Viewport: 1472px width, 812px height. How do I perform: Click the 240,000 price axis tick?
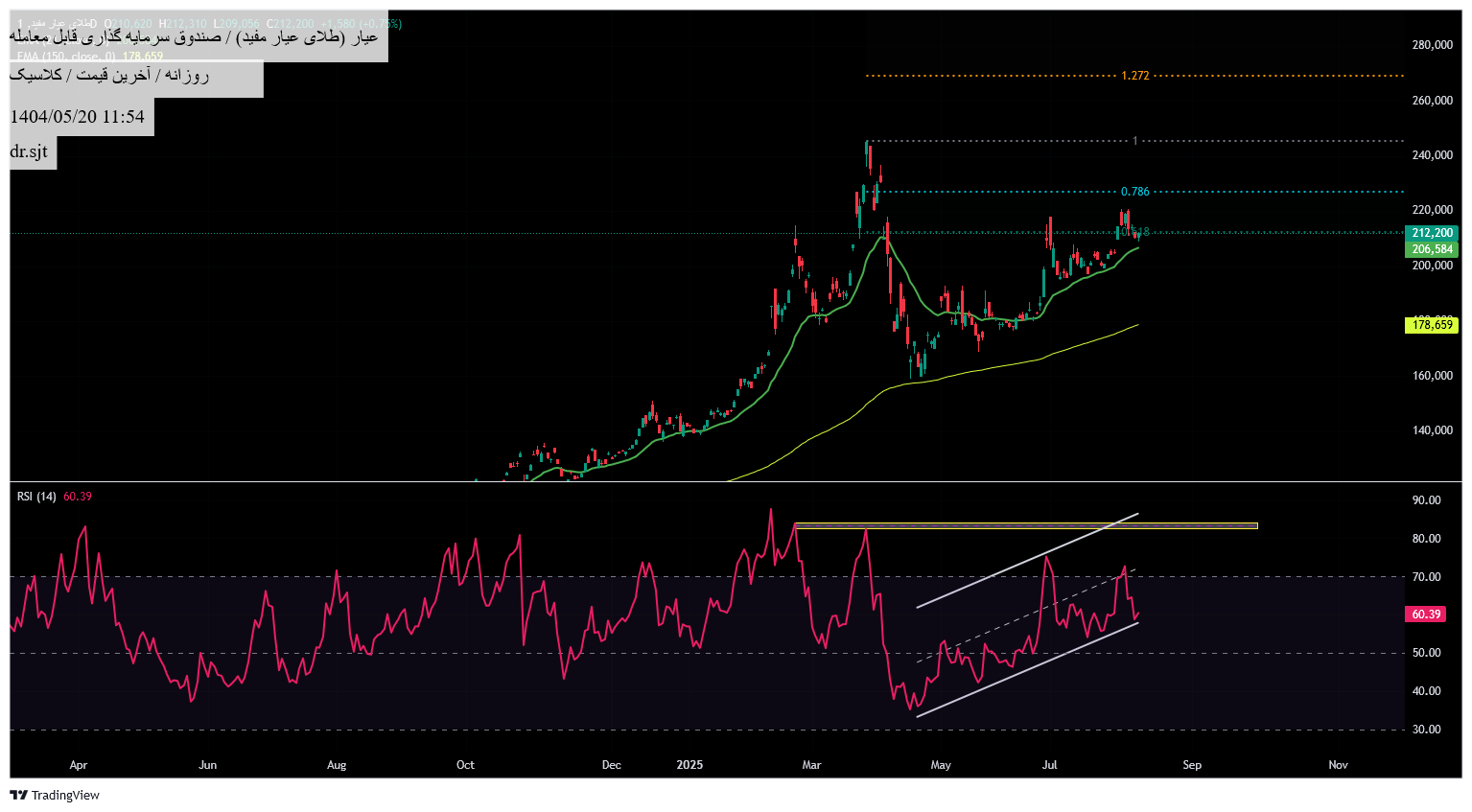point(1433,155)
